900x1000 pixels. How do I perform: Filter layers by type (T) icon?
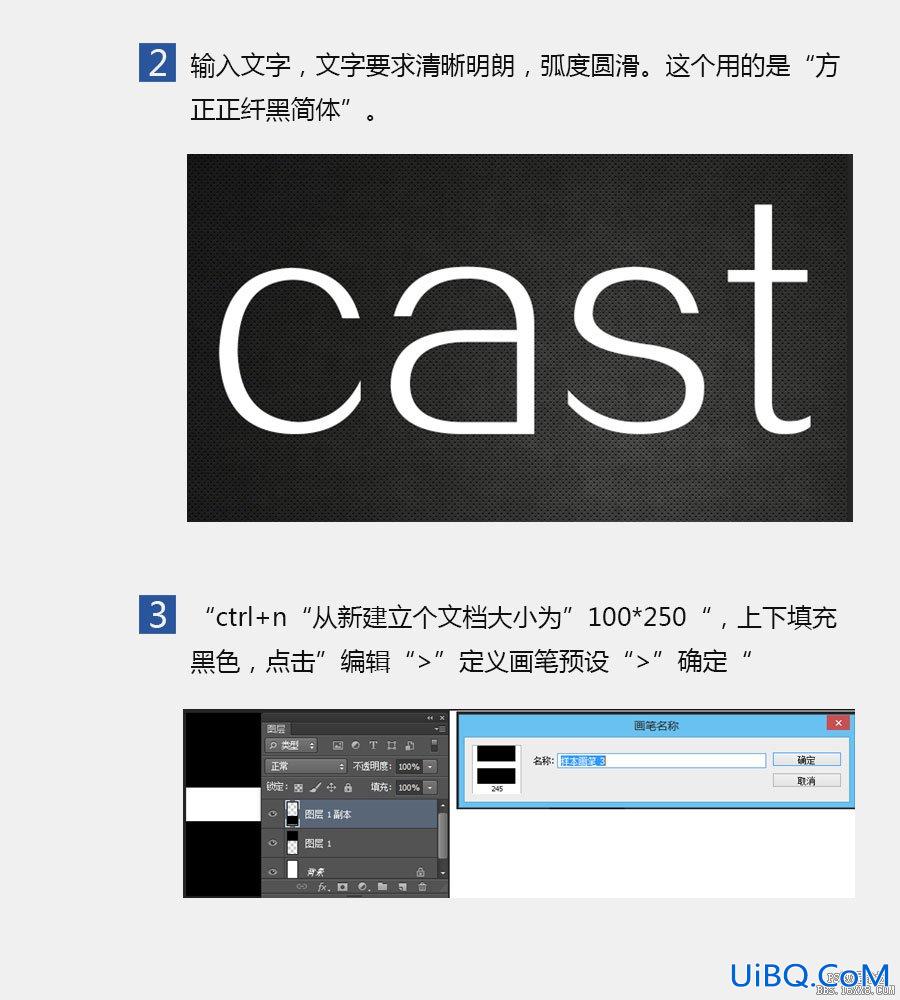(x=373, y=745)
